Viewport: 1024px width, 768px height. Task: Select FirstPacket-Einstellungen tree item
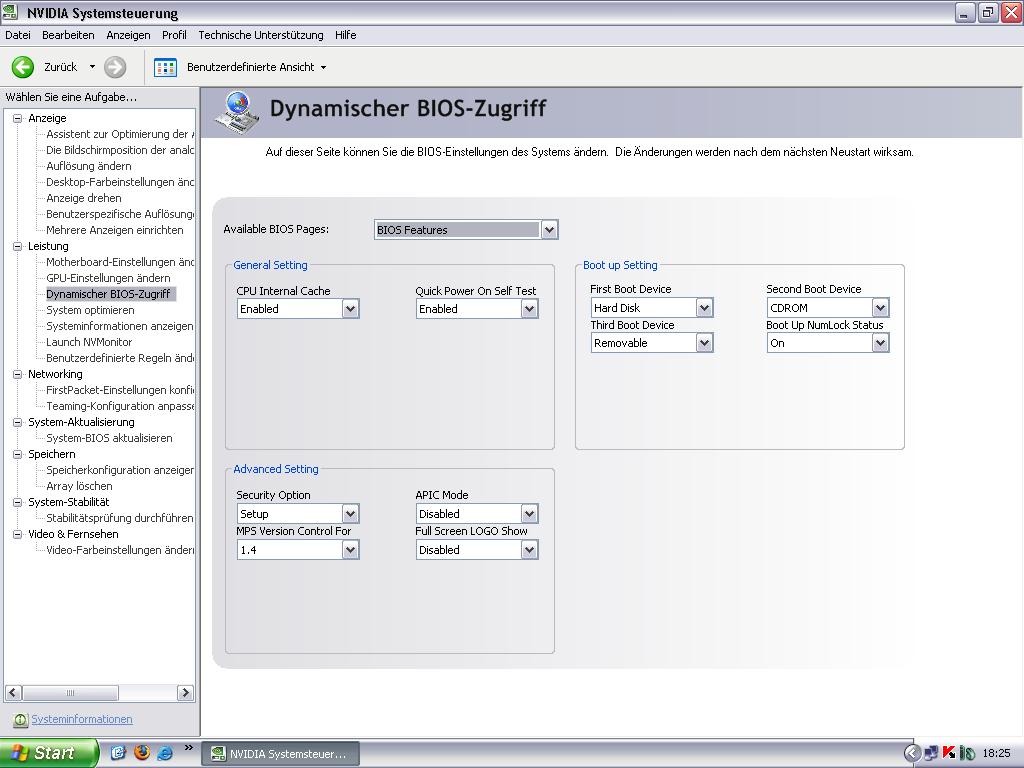[120, 390]
